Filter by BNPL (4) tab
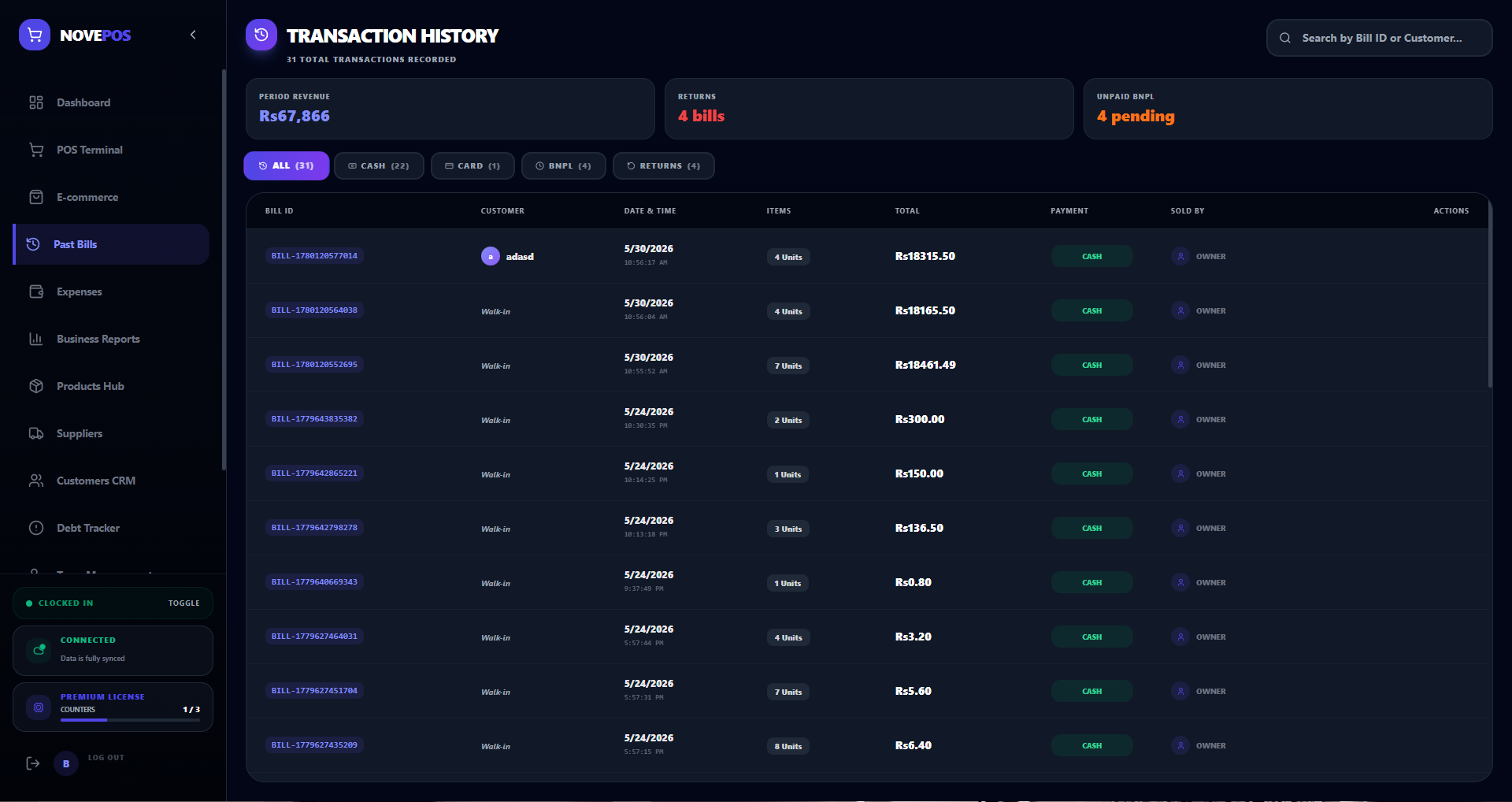 [x=563, y=165]
